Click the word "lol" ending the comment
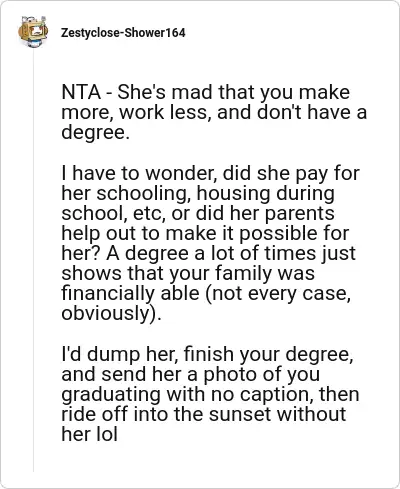This screenshot has height=489, width=400. (106, 434)
